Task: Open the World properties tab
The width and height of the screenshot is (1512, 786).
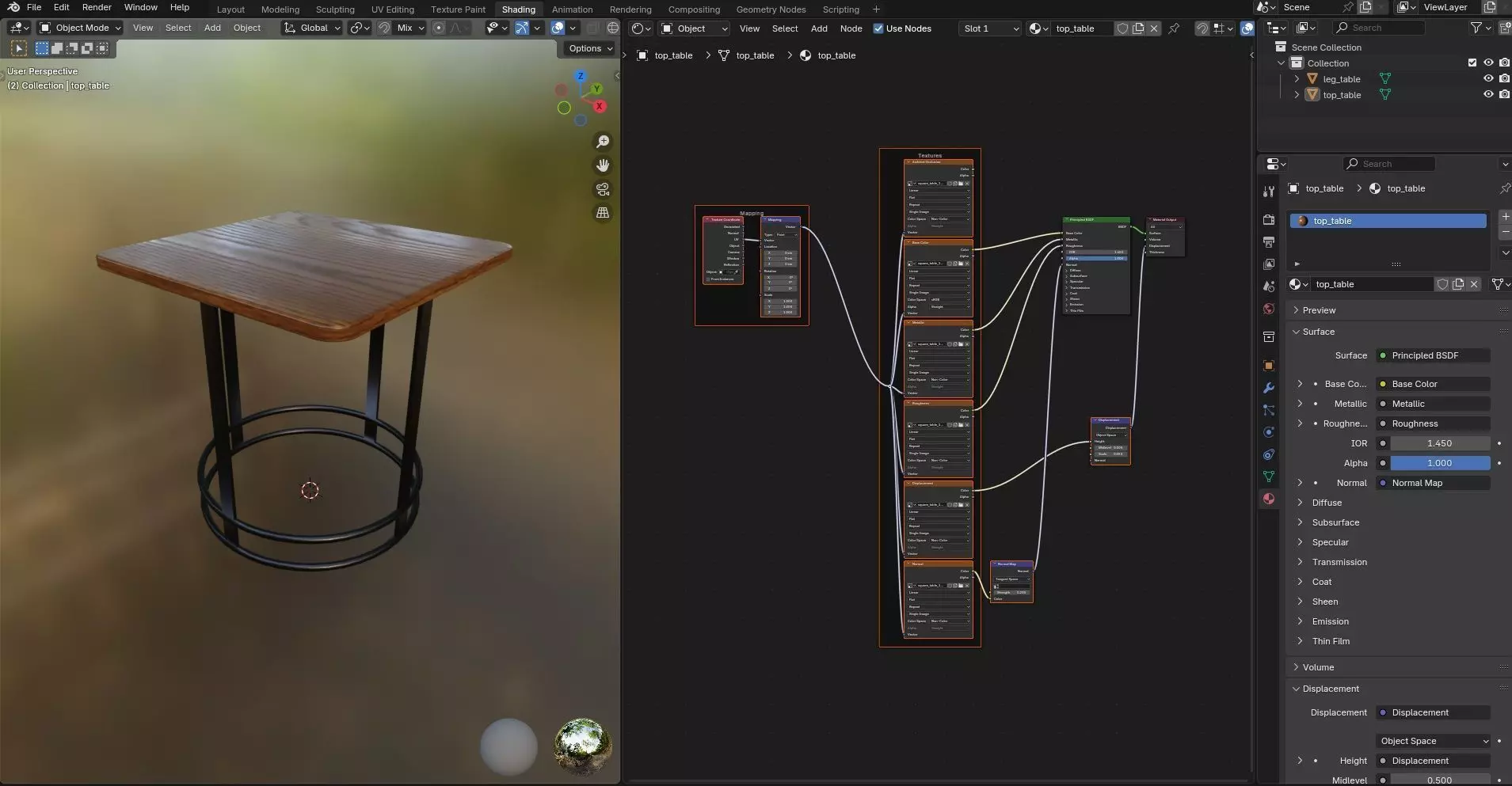Action: [1269, 309]
